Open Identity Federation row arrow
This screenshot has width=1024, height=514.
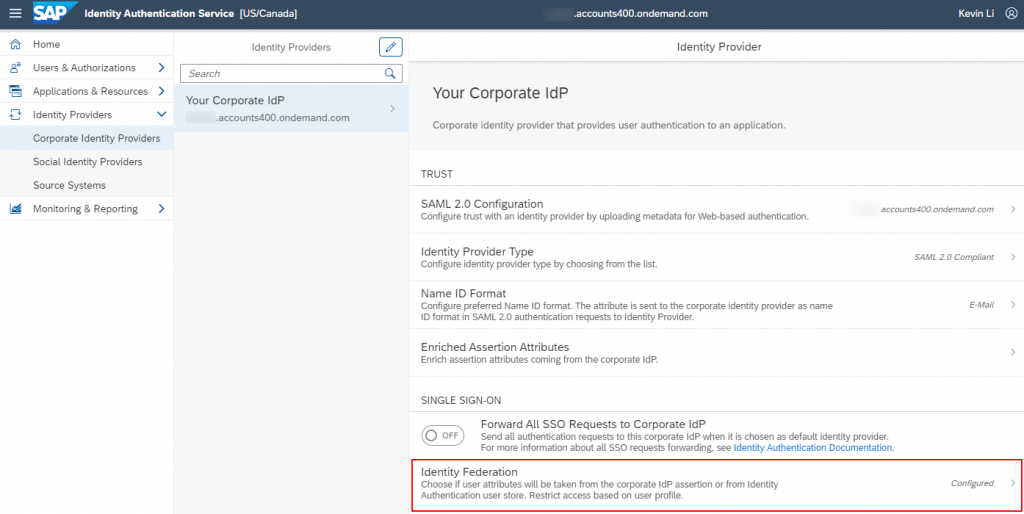[1012, 483]
